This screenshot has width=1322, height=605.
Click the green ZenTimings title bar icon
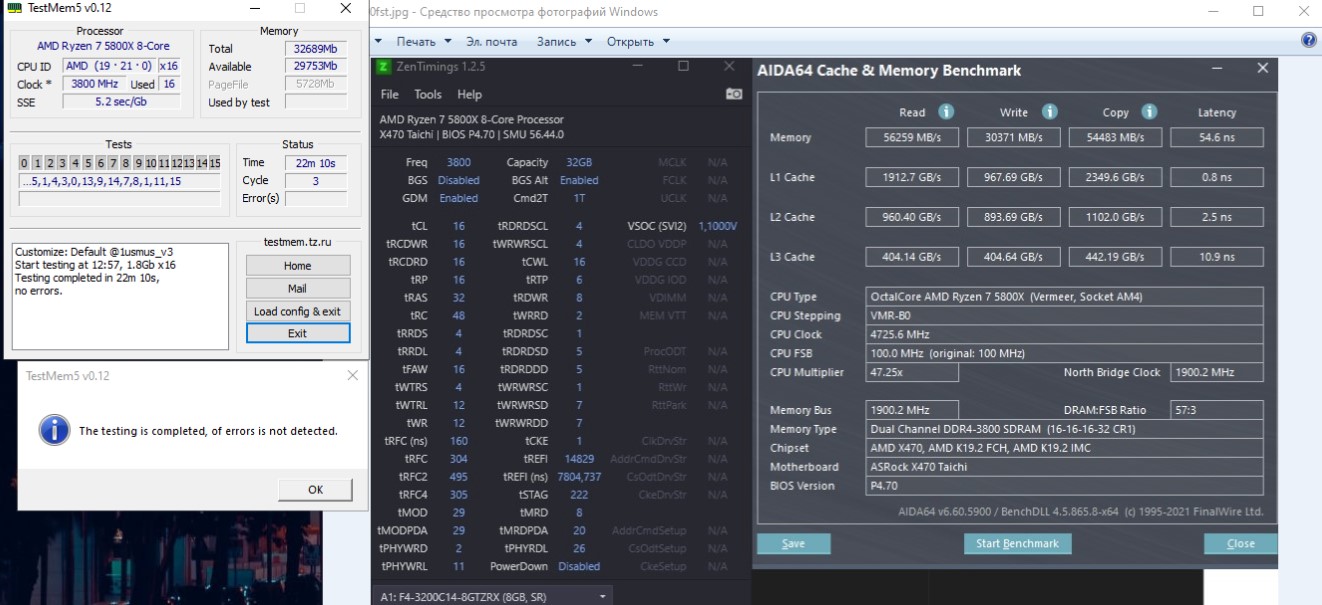click(x=383, y=67)
